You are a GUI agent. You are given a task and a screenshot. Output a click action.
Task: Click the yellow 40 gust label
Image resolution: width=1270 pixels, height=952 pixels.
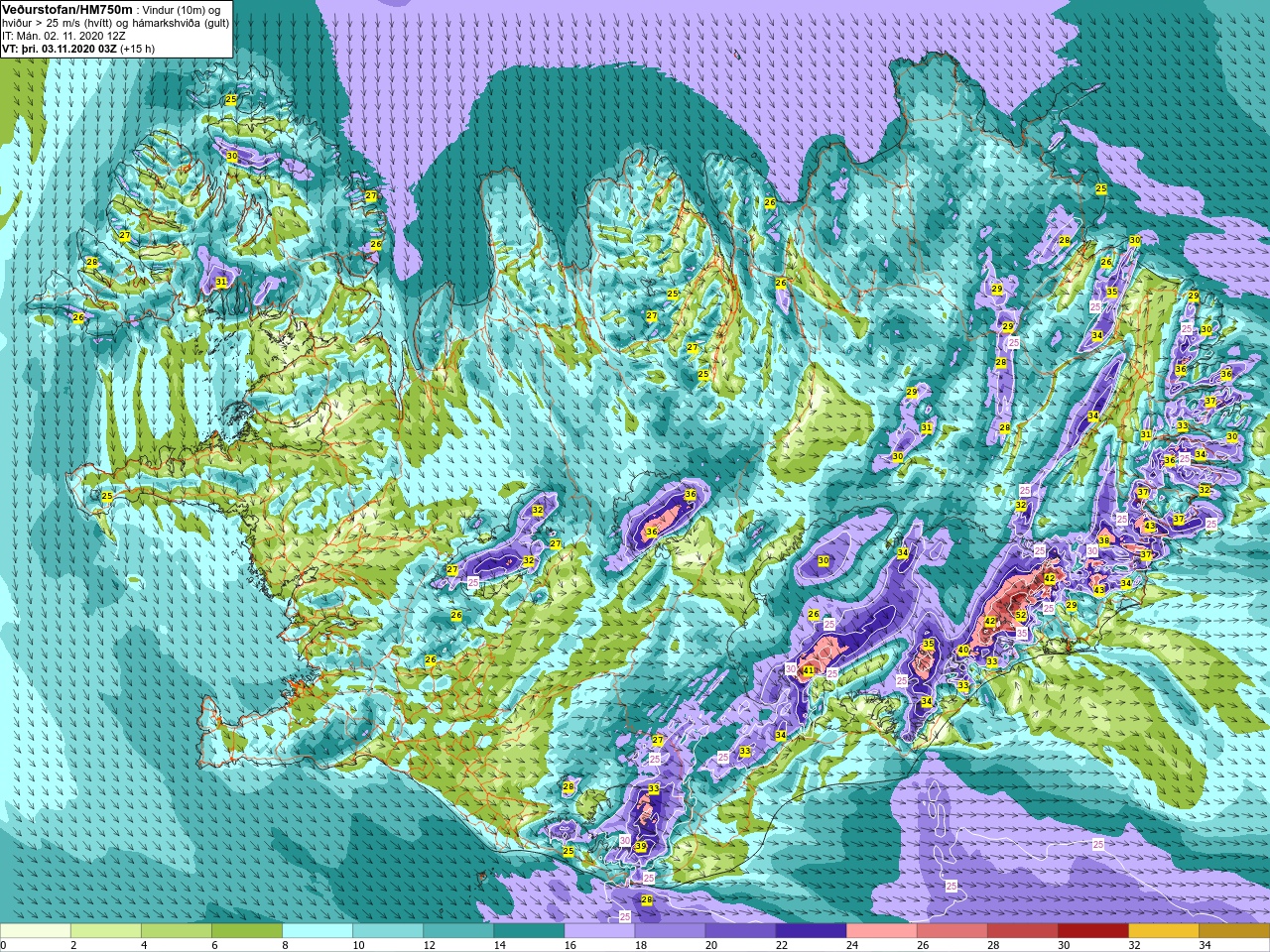pos(962,651)
